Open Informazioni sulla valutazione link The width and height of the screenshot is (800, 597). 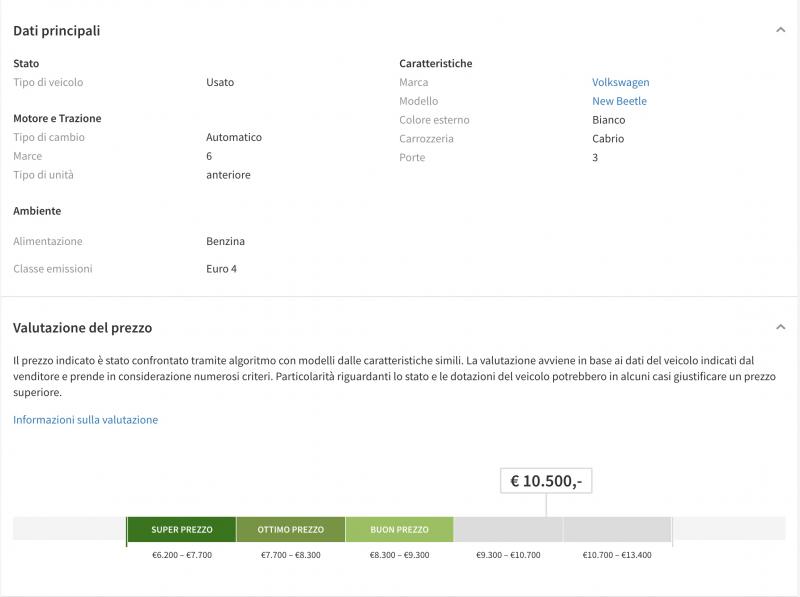pyautogui.click(x=85, y=420)
